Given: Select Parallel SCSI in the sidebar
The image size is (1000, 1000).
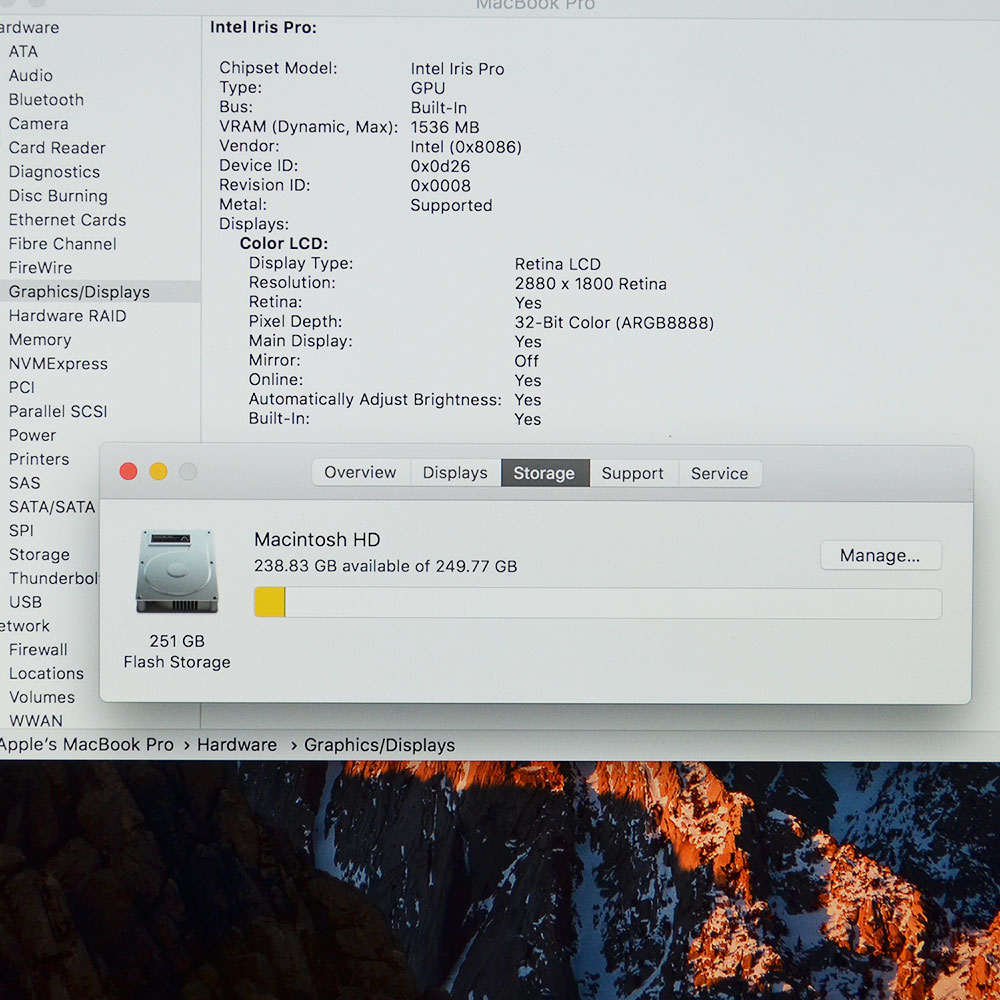Looking at the screenshot, I should (58, 411).
